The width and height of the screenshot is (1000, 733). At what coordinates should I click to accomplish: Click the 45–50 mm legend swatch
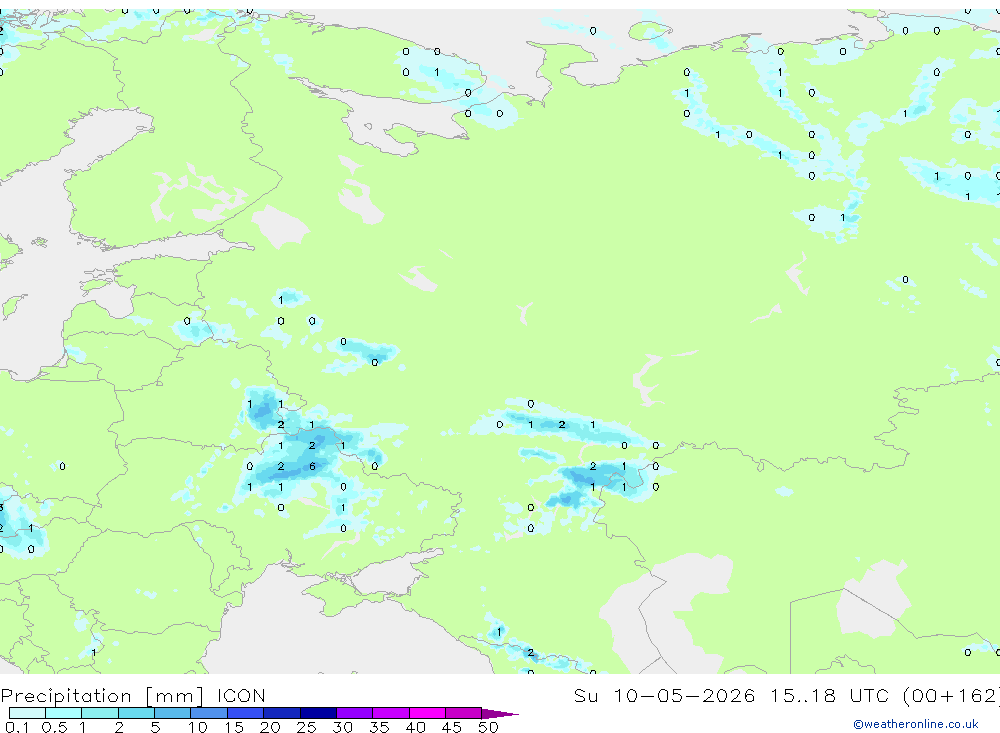(x=464, y=713)
